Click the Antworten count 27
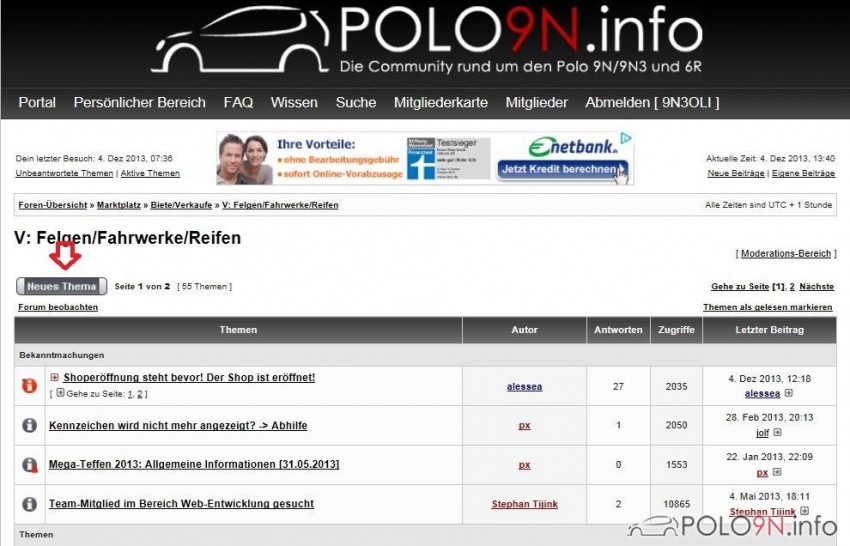 point(618,387)
